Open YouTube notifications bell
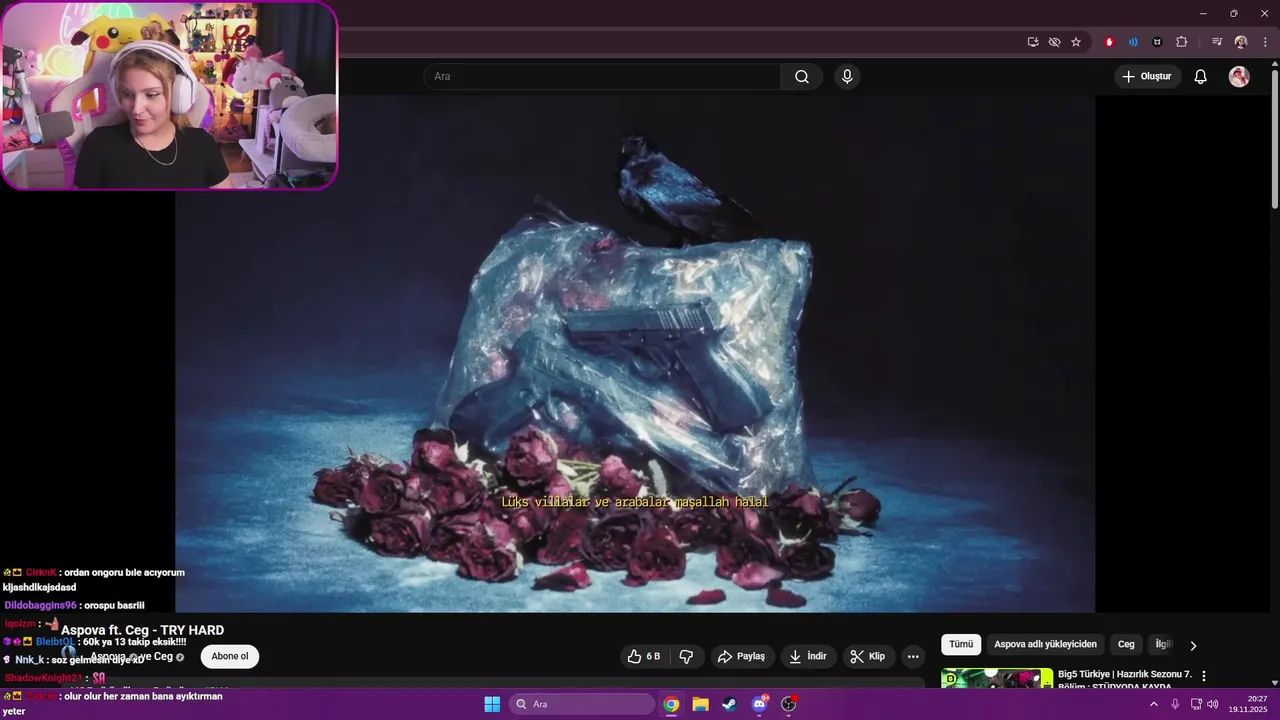 click(x=1201, y=77)
